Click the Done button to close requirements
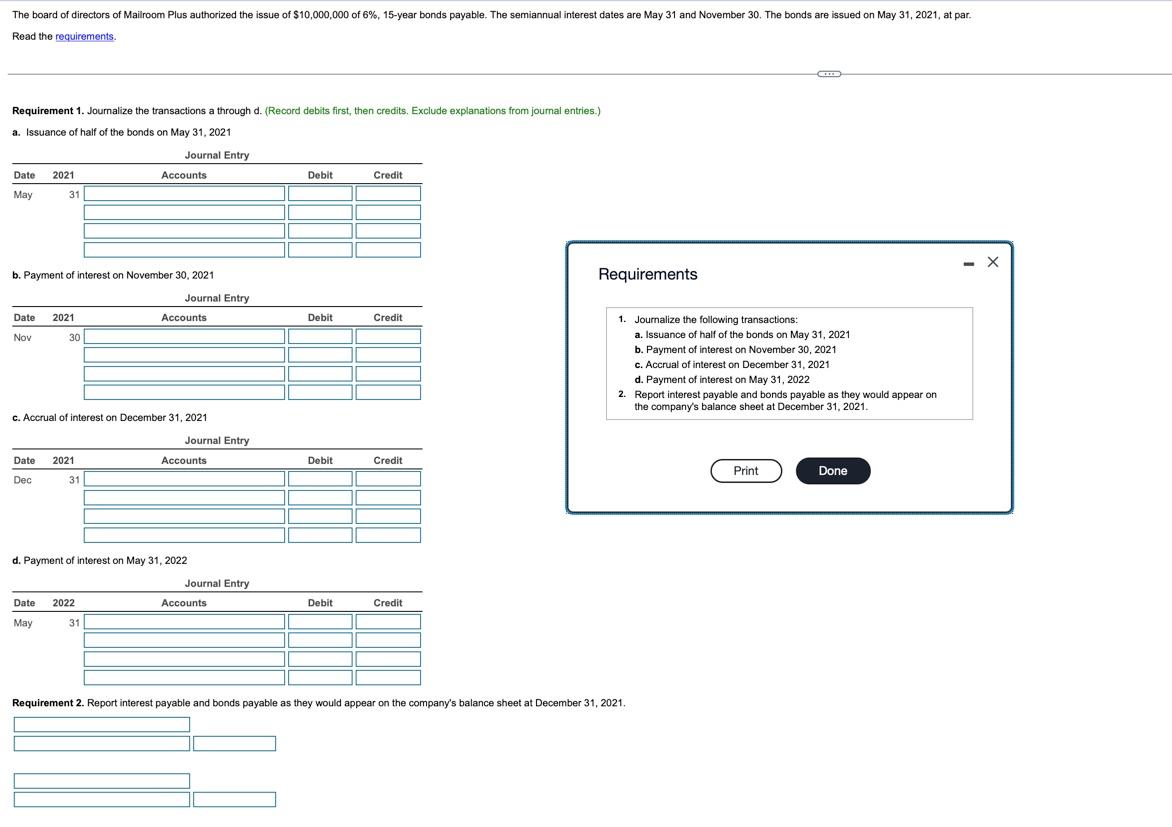 832,470
